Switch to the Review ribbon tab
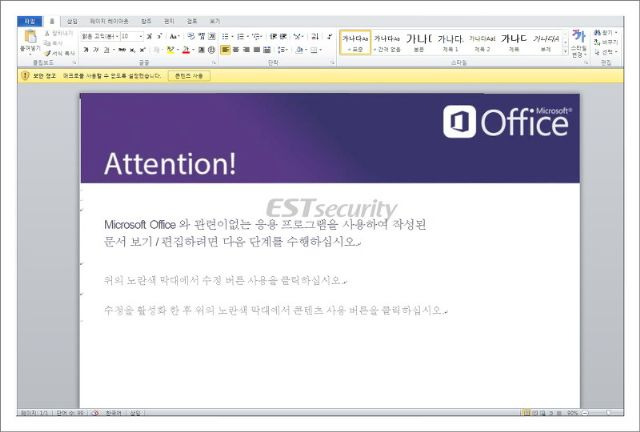Viewport: 640px width, 432px height. (x=191, y=21)
